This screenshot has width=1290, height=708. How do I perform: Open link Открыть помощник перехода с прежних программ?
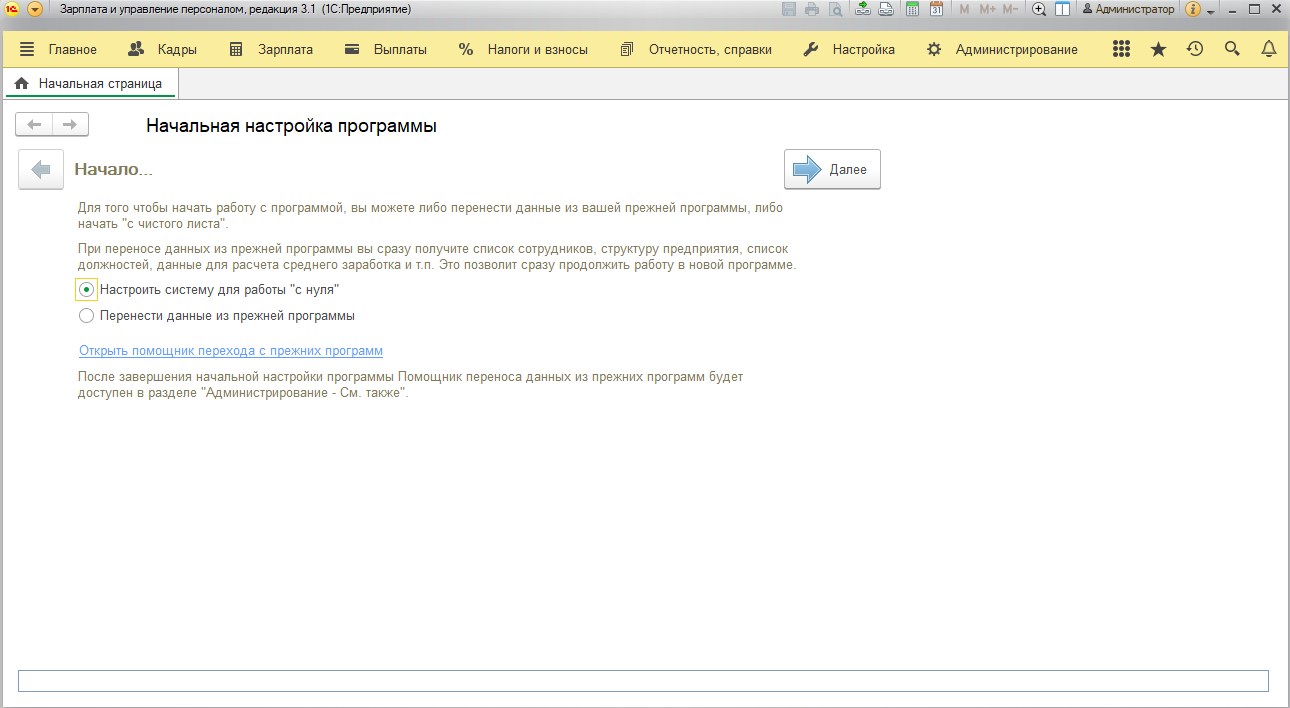pyautogui.click(x=231, y=351)
